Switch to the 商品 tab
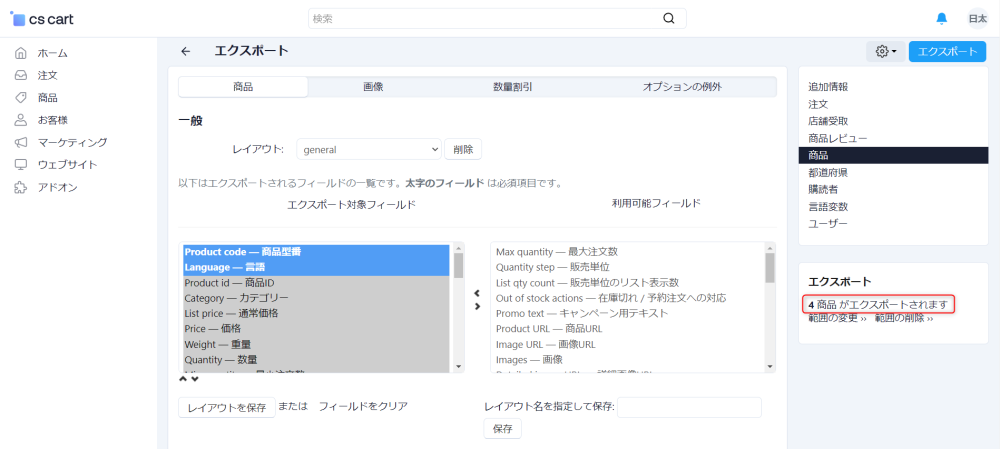This screenshot has width=1000, height=449. coord(243,87)
